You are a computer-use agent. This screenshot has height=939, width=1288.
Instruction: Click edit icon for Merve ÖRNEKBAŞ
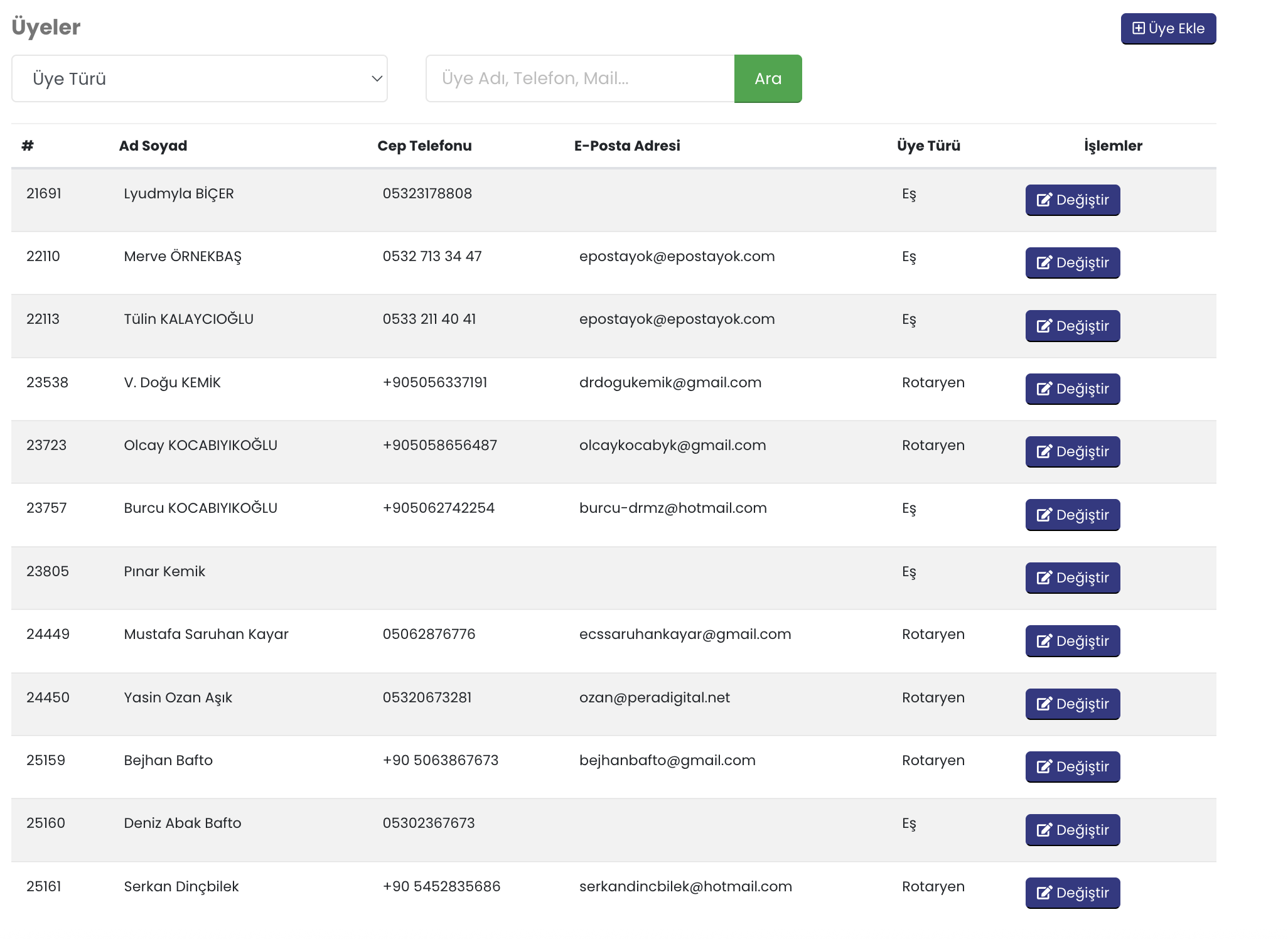[1044, 262]
